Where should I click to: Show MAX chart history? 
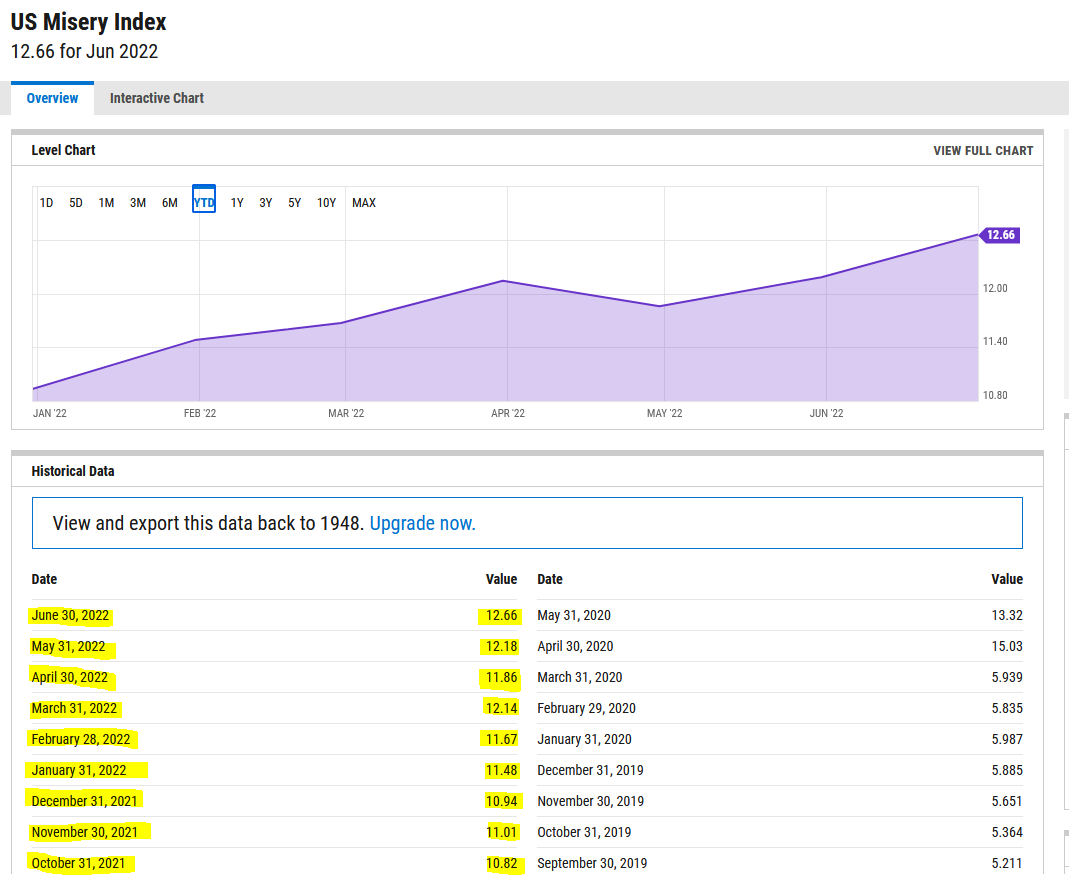coord(364,203)
